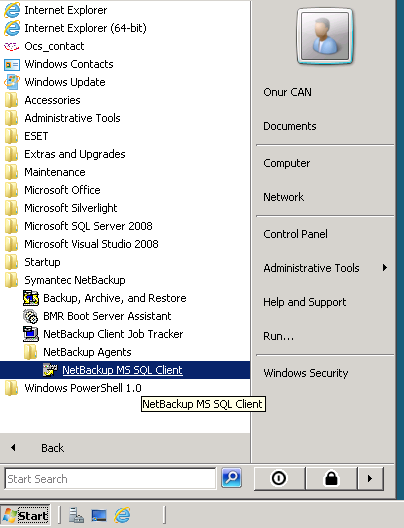Expand shutdown options arrow
The height and width of the screenshot is (528, 404).
(370, 478)
